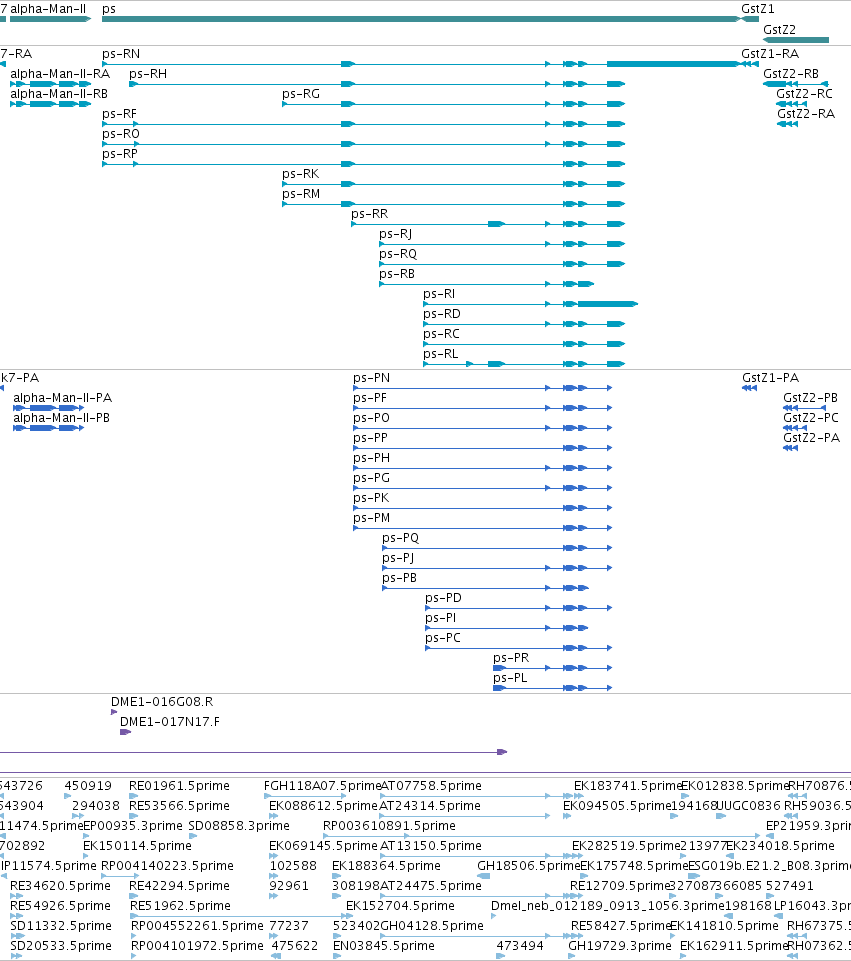Click alpha-Man-II-RB transcript label
The width and height of the screenshot is (851, 961).
coord(59,94)
